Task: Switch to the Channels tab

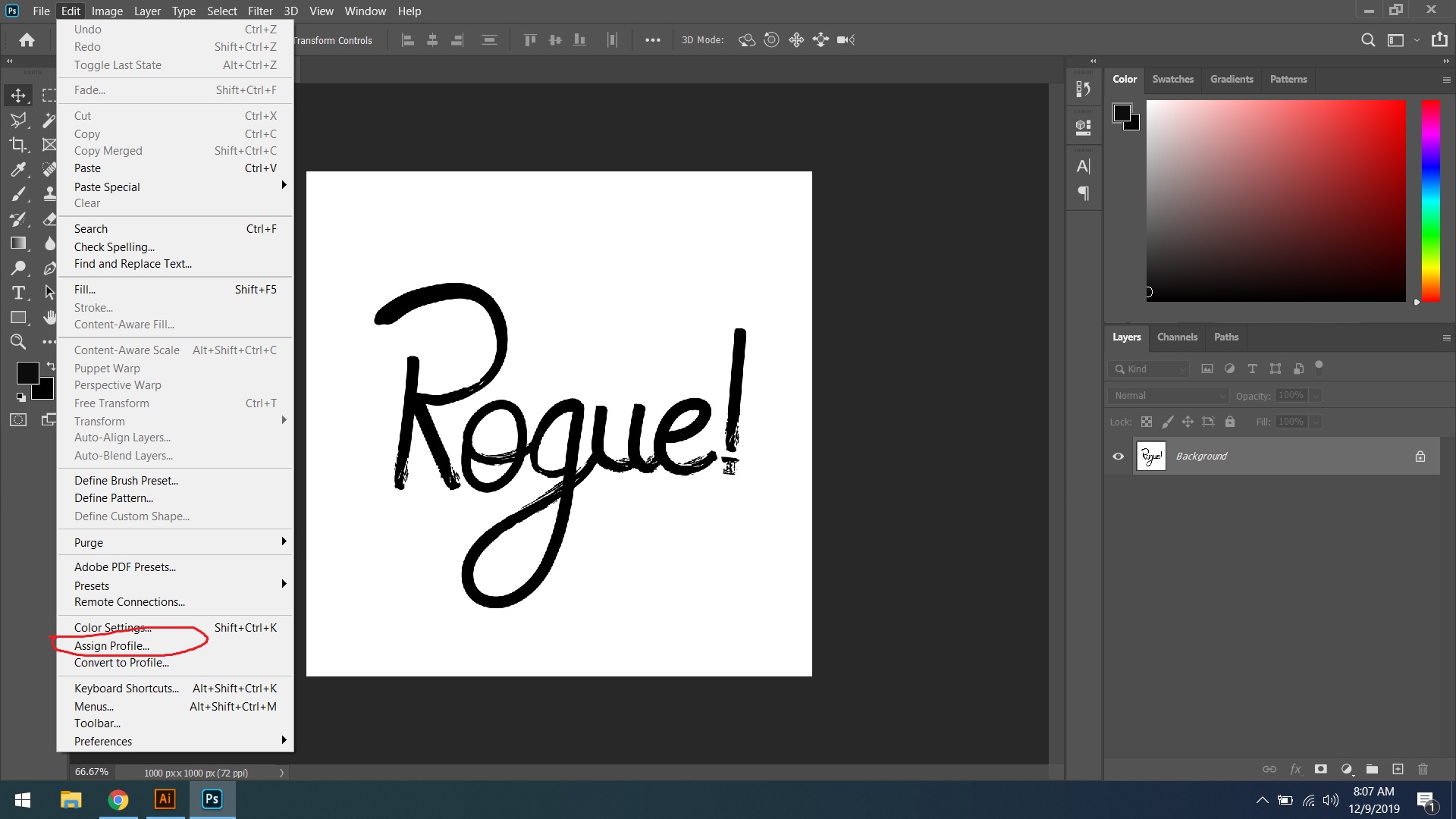Action: pos(1177,337)
